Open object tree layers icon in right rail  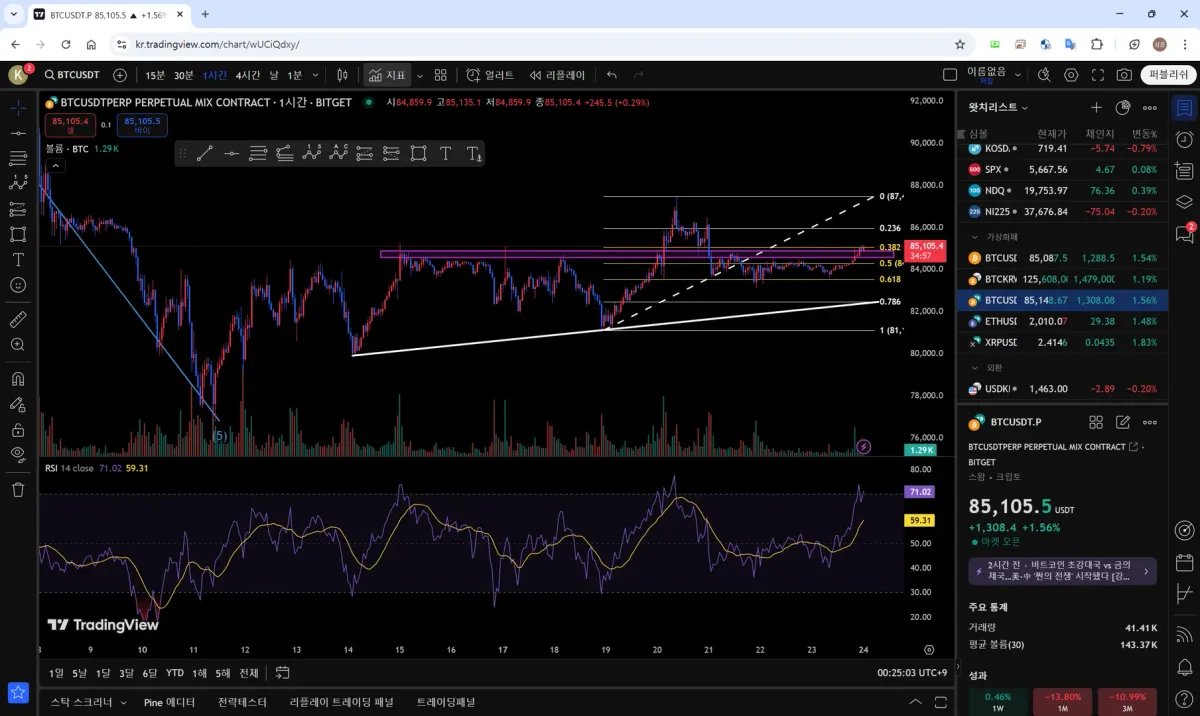coord(1184,201)
